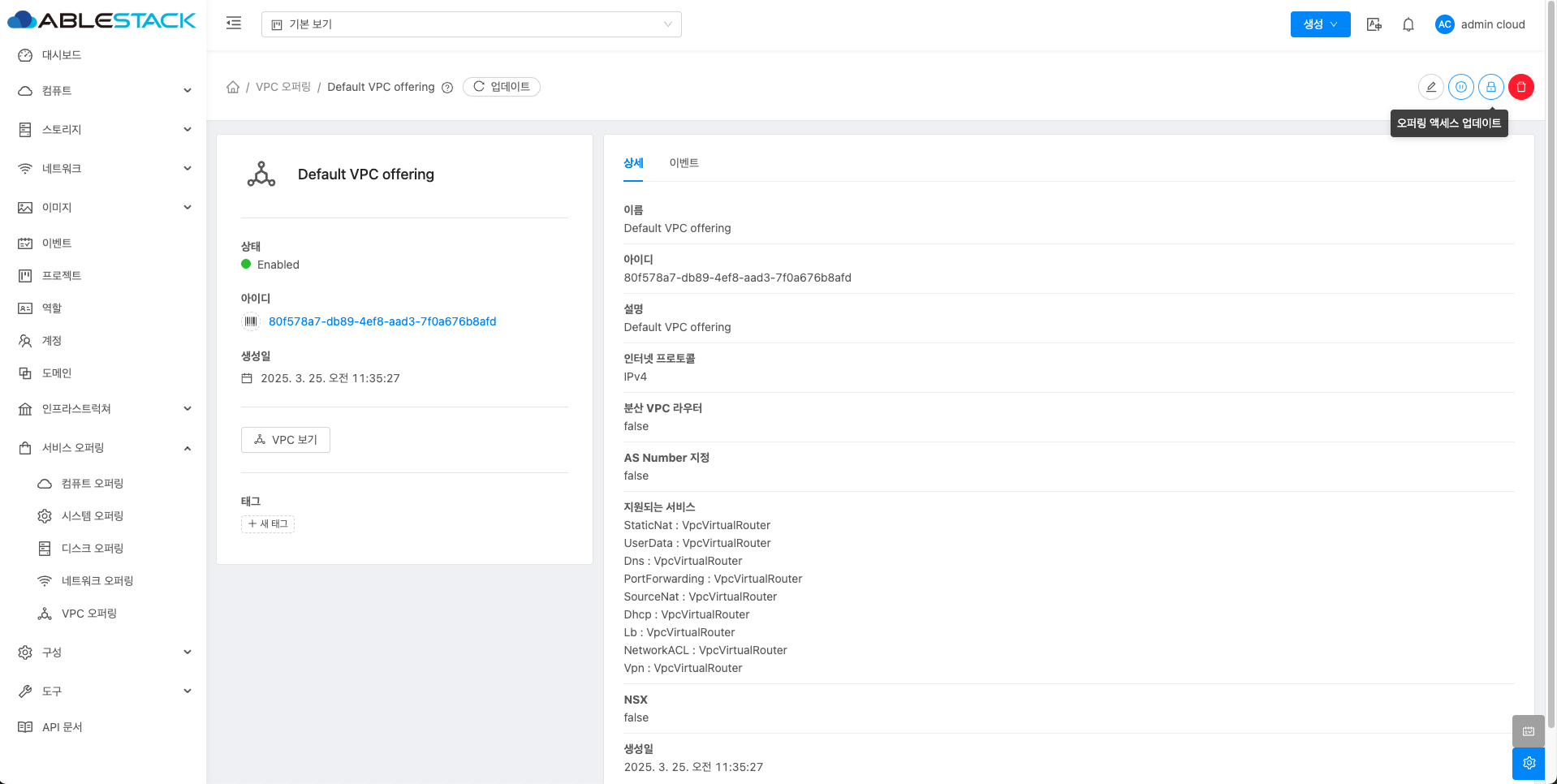
Task: Select VPC 오퍼링 in the sidebar
Action: pyautogui.click(x=89, y=614)
